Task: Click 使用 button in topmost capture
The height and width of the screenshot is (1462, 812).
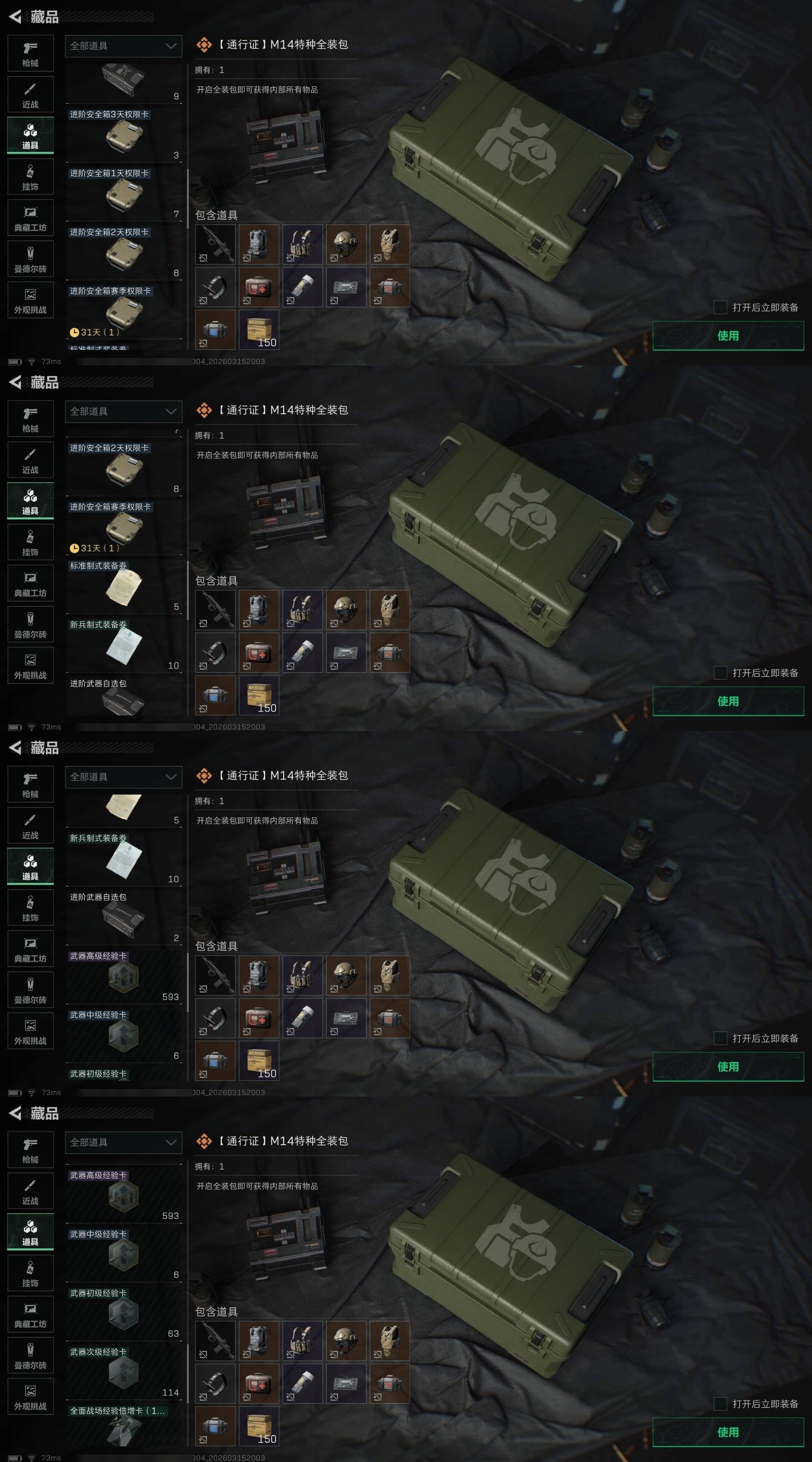Action: pyautogui.click(x=728, y=336)
